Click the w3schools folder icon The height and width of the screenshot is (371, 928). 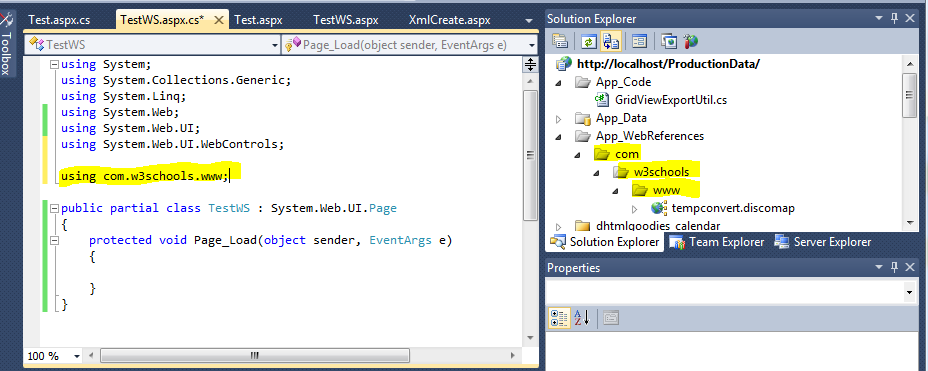[x=621, y=172]
